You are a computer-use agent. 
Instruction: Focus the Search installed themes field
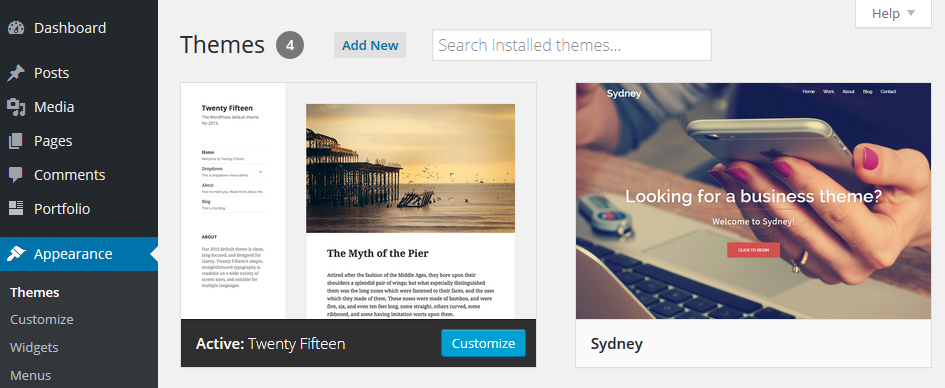pyautogui.click(x=572, y=45)
